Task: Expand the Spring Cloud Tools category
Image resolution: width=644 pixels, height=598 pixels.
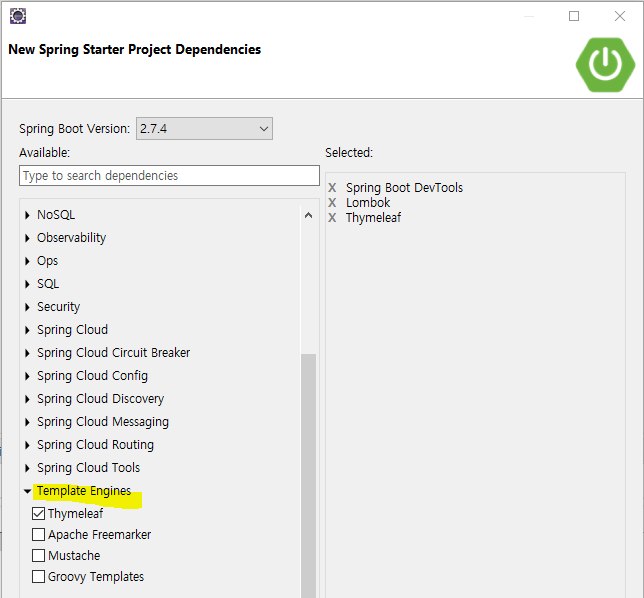Action: coord(27,468)
